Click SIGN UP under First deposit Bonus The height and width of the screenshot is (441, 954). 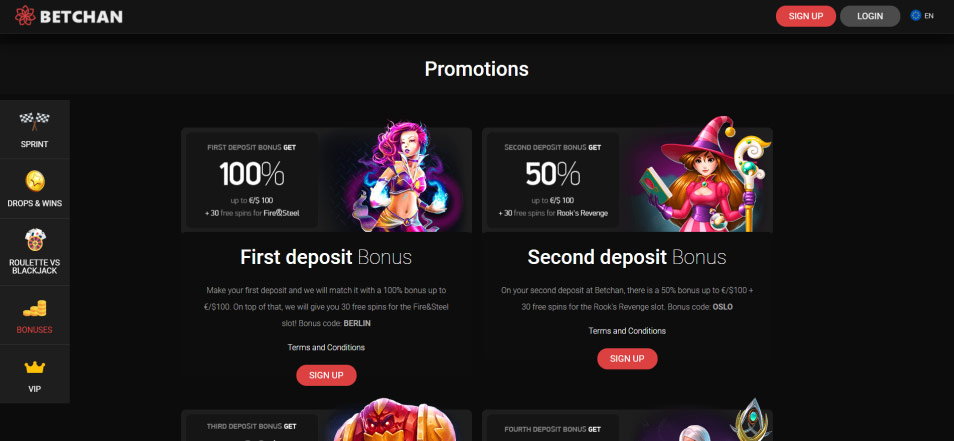click(326, 375)
